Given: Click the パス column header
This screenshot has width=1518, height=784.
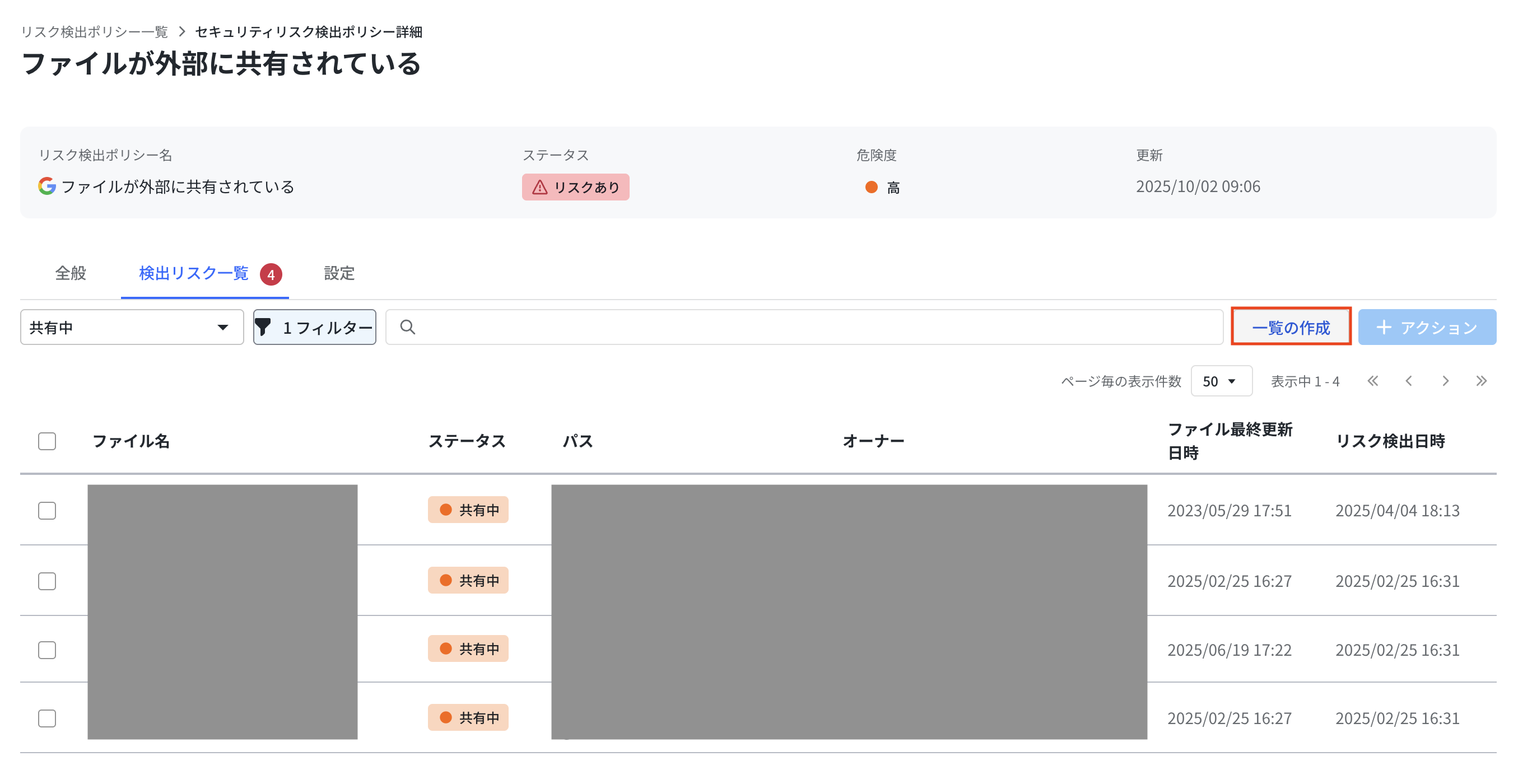Looking at the screenshot, I should 578,441.
